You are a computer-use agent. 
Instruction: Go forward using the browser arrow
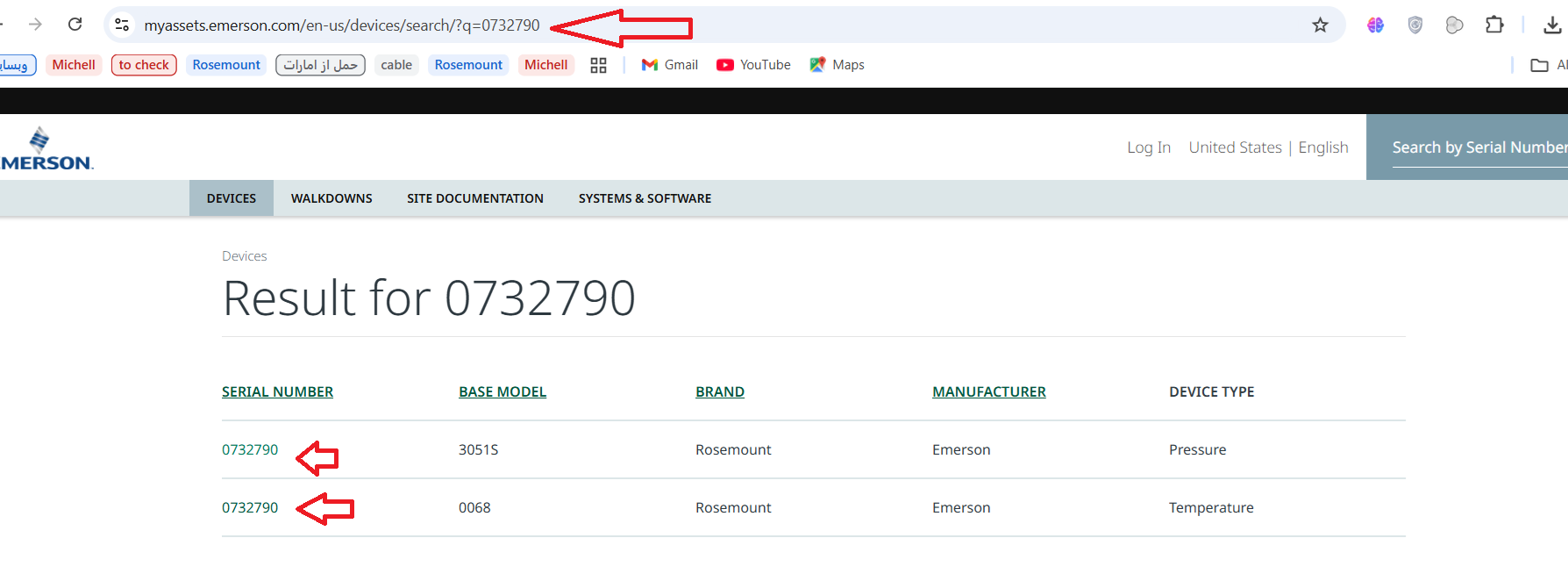tap(35, 25)
